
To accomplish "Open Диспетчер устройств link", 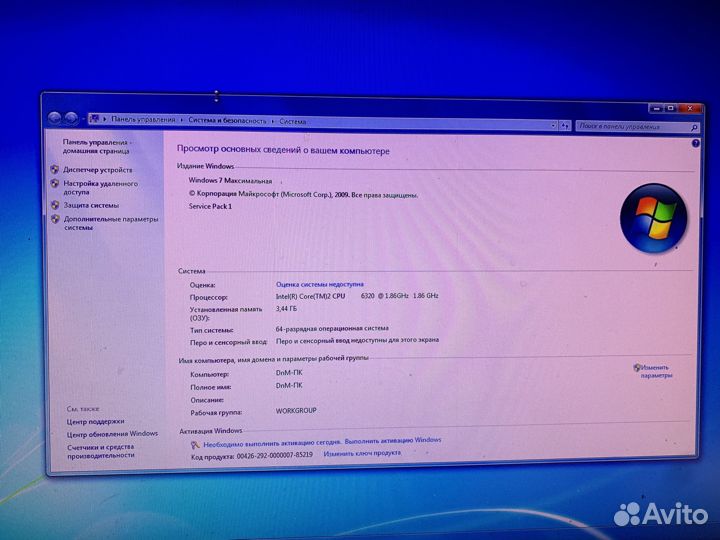I will point(98,169).
